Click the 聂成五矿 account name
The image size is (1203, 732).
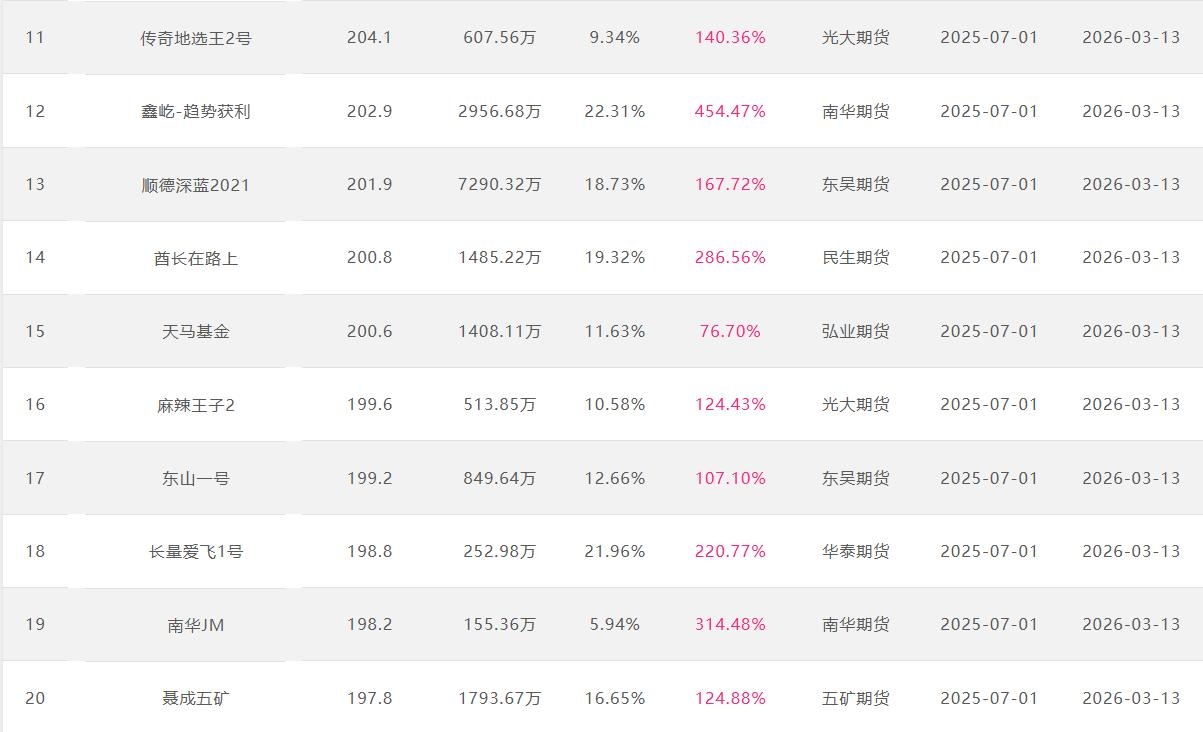click(196, 698)
